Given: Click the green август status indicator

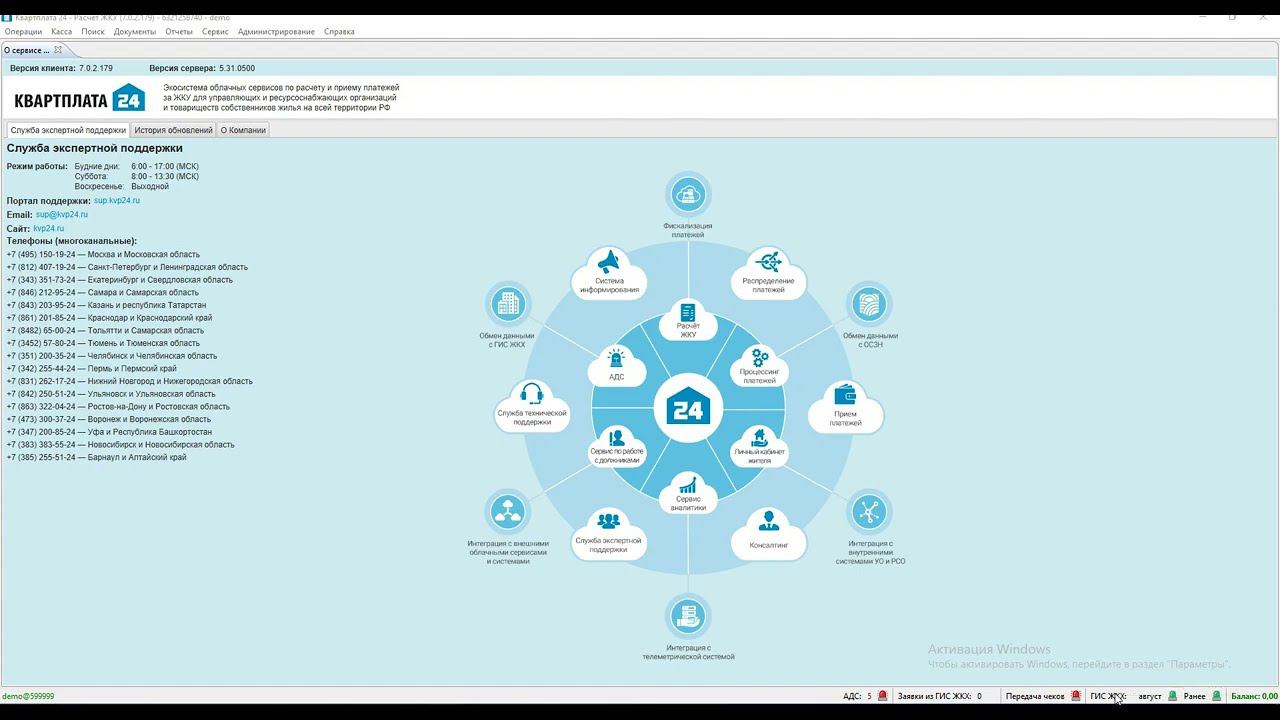Looking at the screenshot, I should [x=1172, y=696].
